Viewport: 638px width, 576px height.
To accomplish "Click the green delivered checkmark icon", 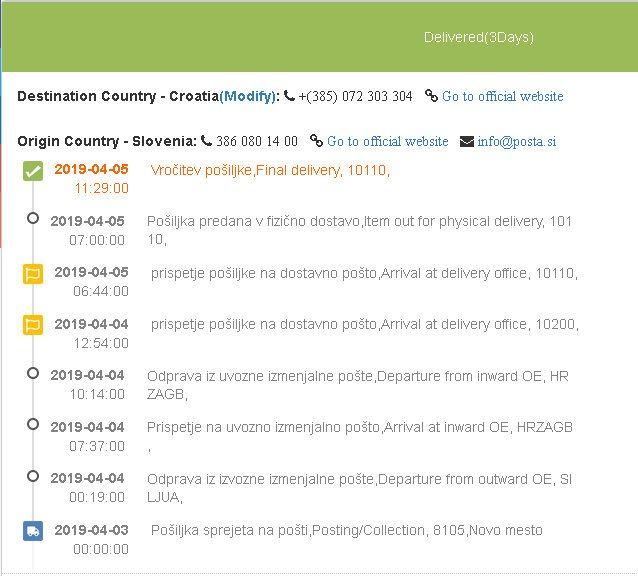I will click(x=33, y=171).
